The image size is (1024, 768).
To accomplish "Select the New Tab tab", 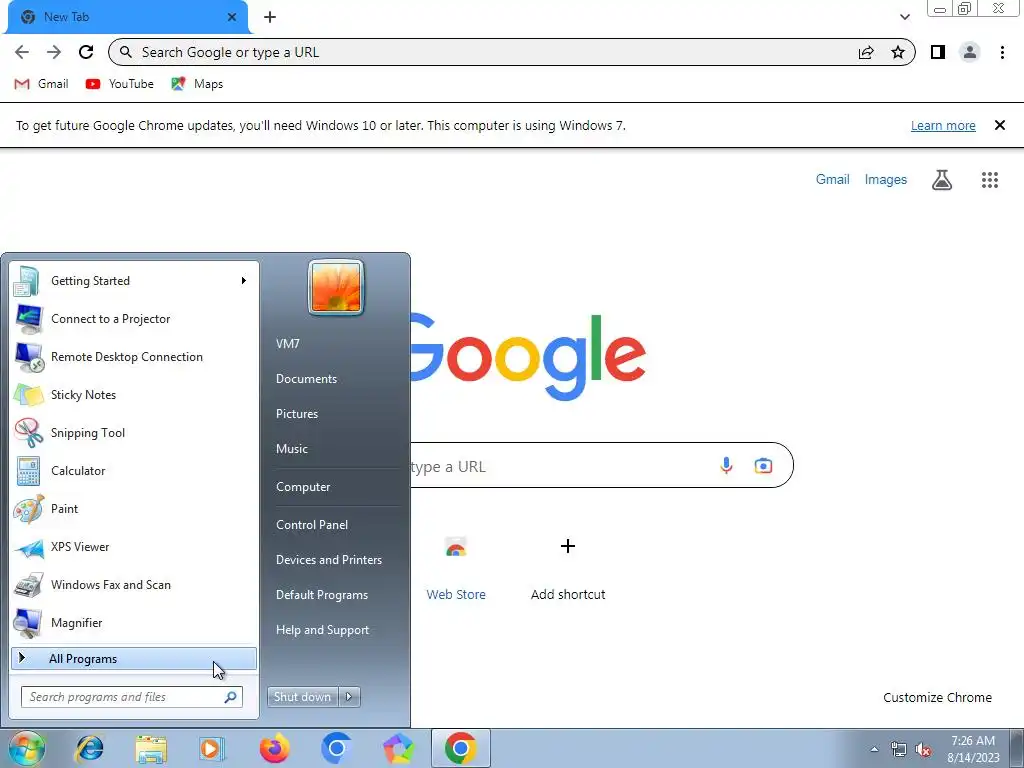I will 128,17.
